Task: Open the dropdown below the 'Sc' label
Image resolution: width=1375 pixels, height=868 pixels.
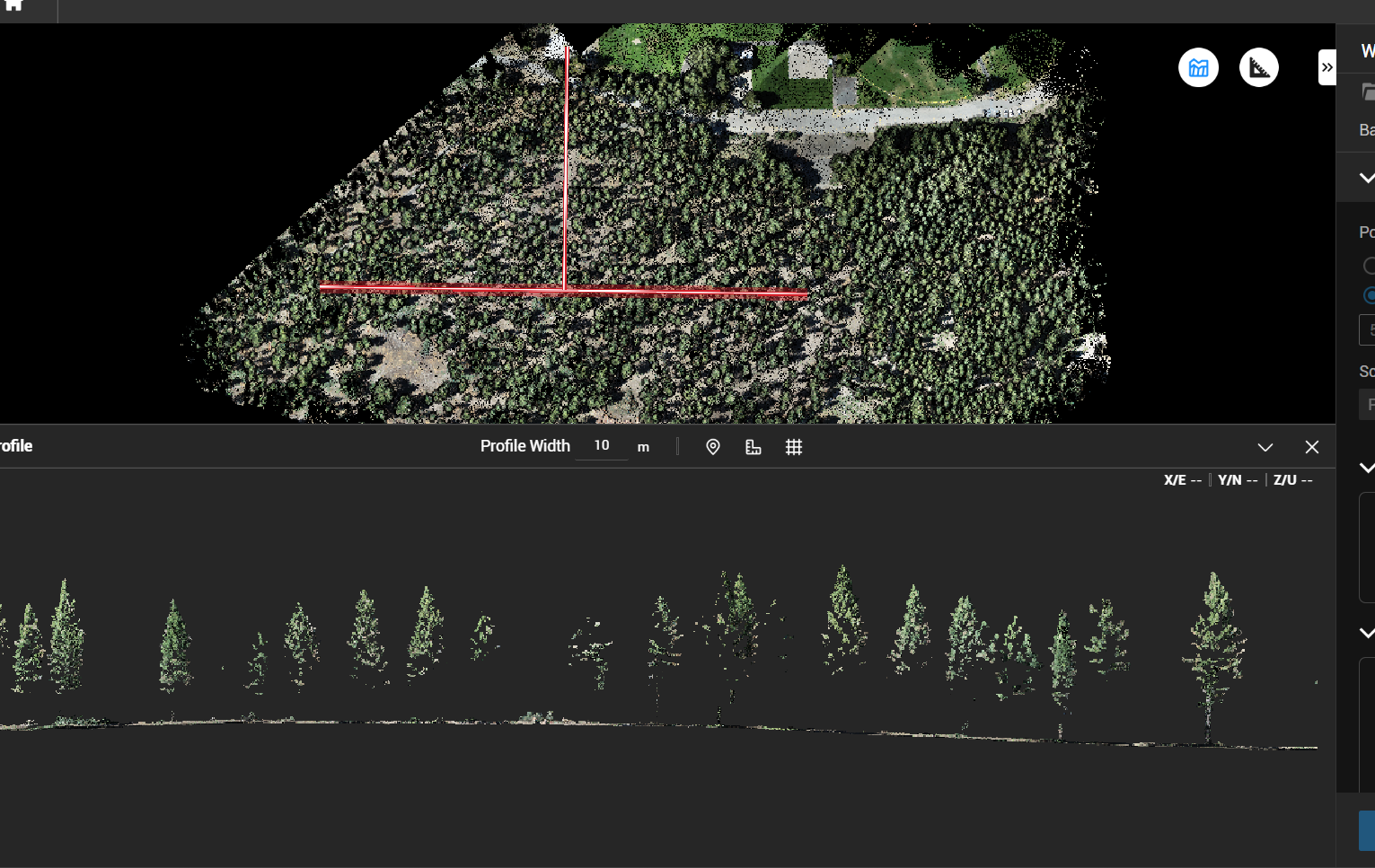Action: 1367,405
